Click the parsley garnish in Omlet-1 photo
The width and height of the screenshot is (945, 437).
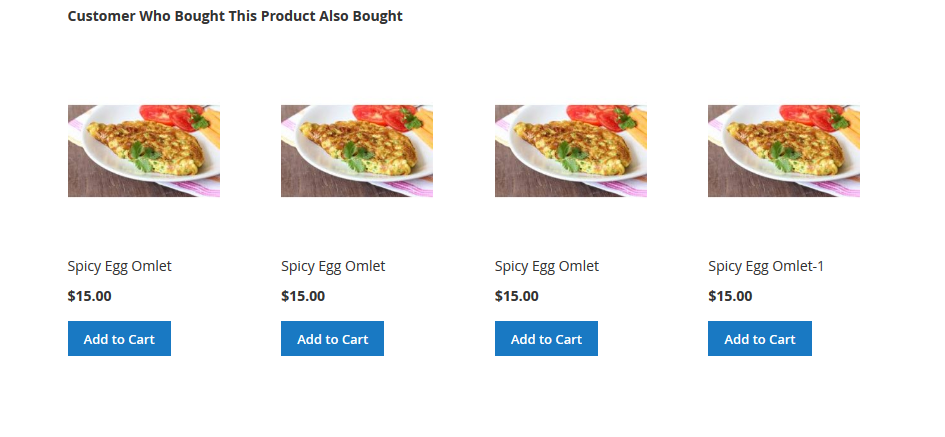[783, 159]
